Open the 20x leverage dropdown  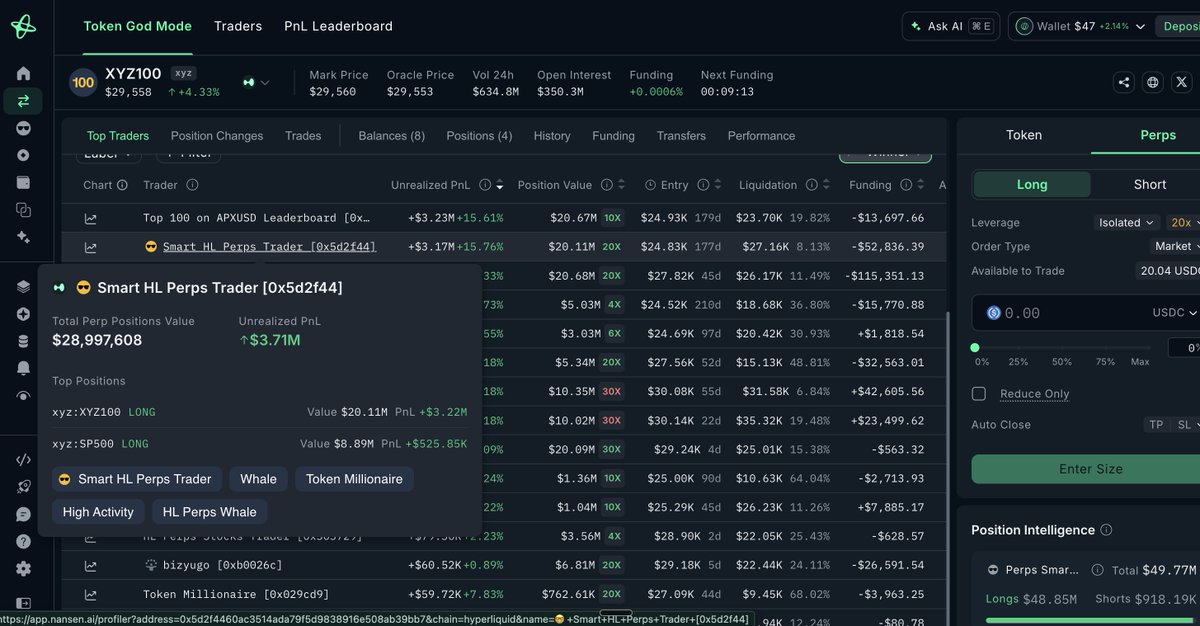pyautogui.click(x=1184, y=223)
